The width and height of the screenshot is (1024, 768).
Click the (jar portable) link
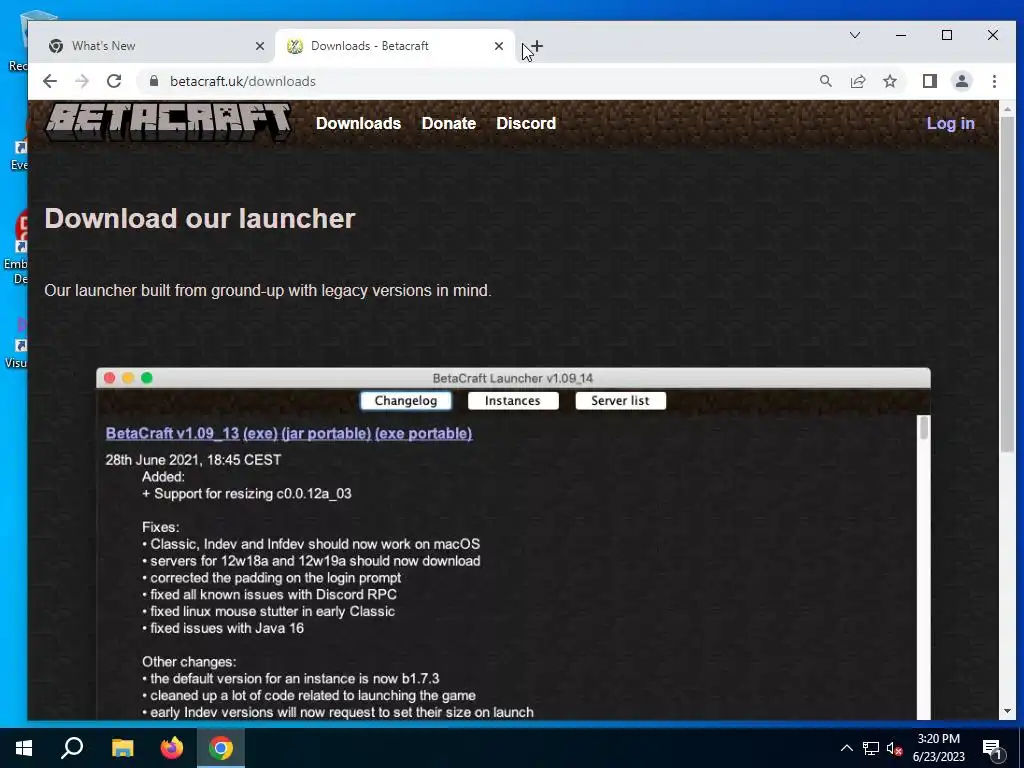pos(326,434)
